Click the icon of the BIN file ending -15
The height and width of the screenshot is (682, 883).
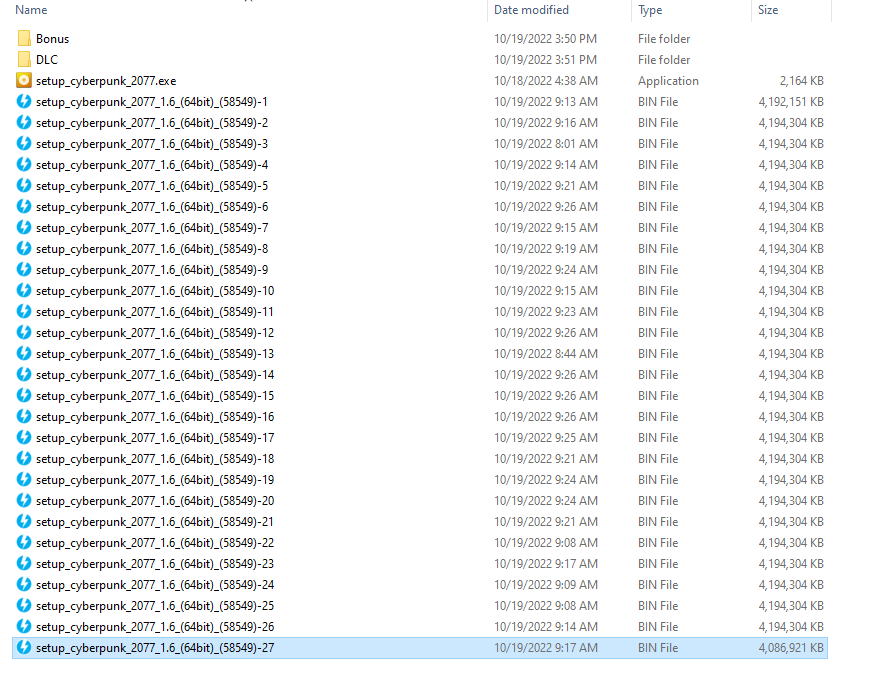point(24,396)
